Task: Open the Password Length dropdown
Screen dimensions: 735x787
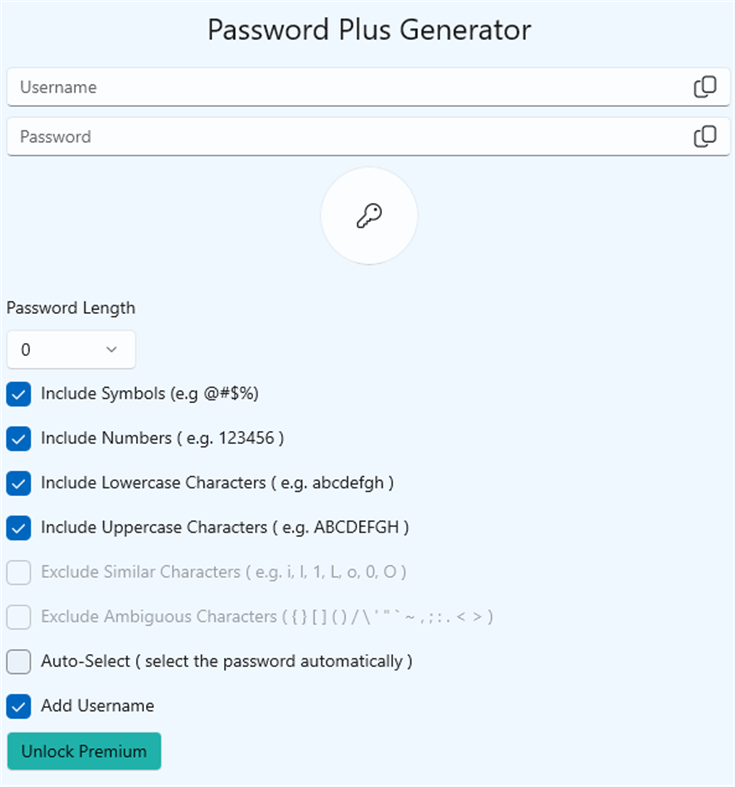Action: tap(70, 349)
